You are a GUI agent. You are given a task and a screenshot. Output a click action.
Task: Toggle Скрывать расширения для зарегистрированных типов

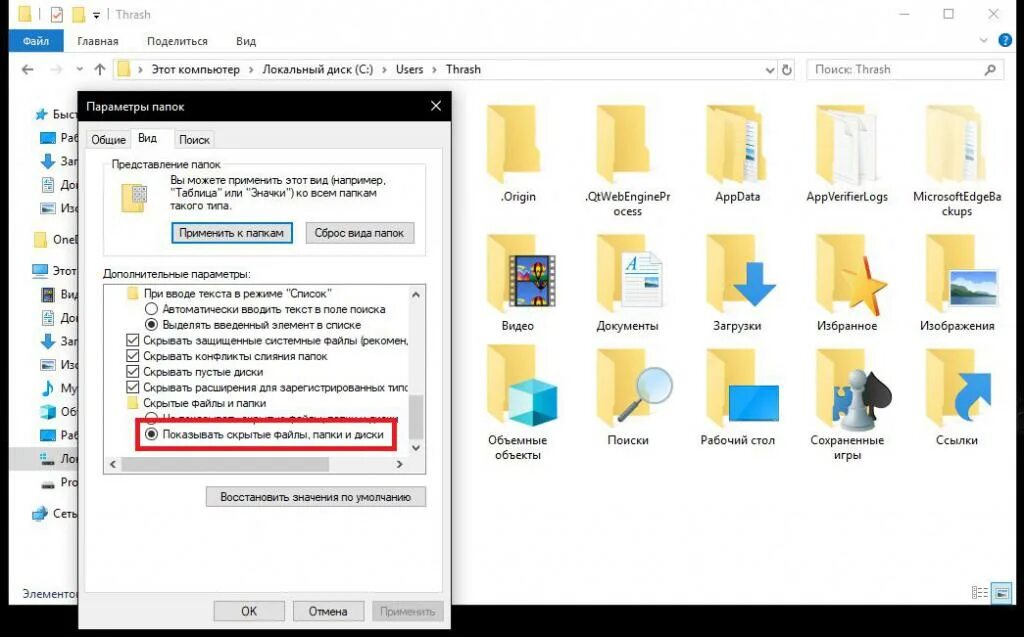(x=133, y=387)
